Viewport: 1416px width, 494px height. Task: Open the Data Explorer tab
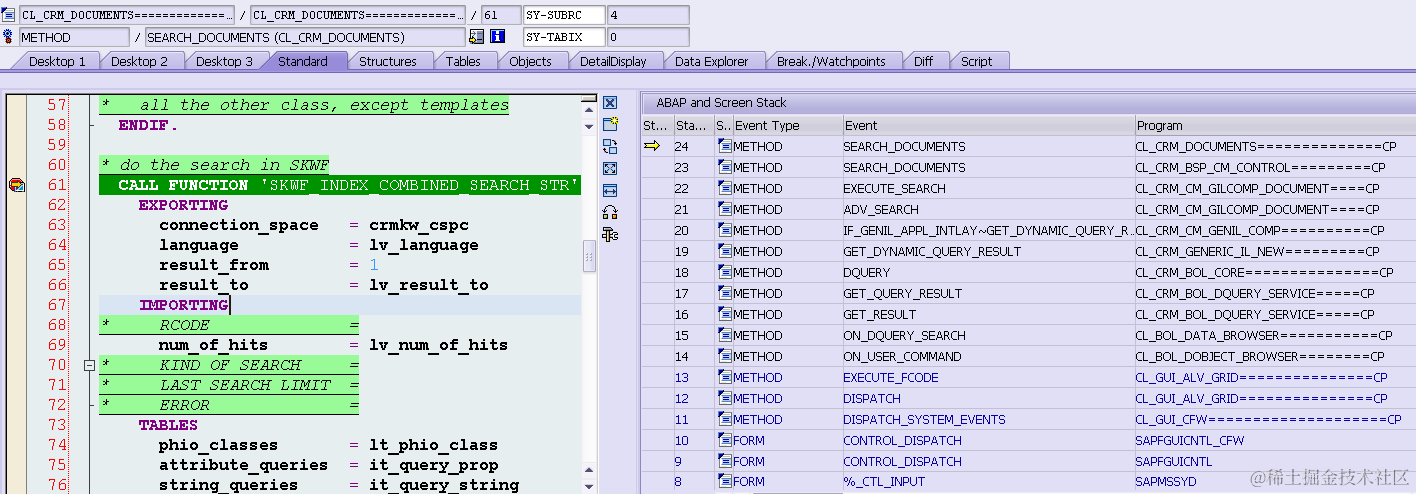tap(711, 61)
